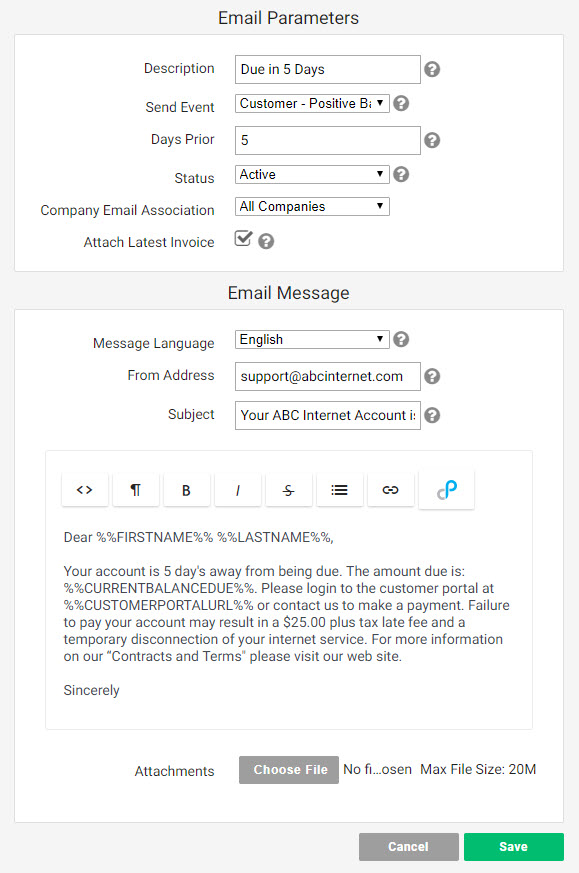Show help for the Send Event field
Screen dimensions: 579x873
pos(401,103)
